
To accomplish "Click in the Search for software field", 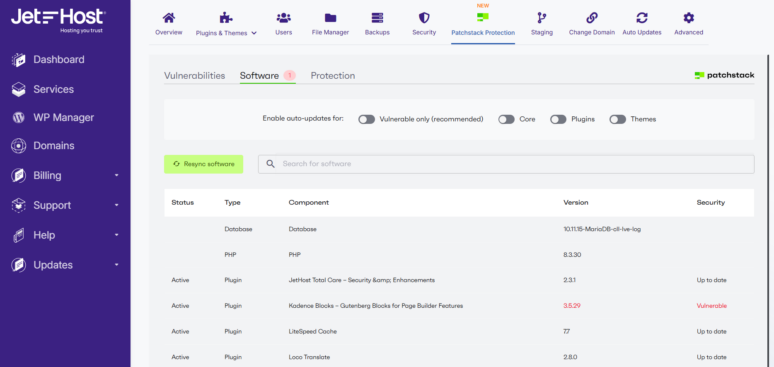I will [x=506, y=164].
